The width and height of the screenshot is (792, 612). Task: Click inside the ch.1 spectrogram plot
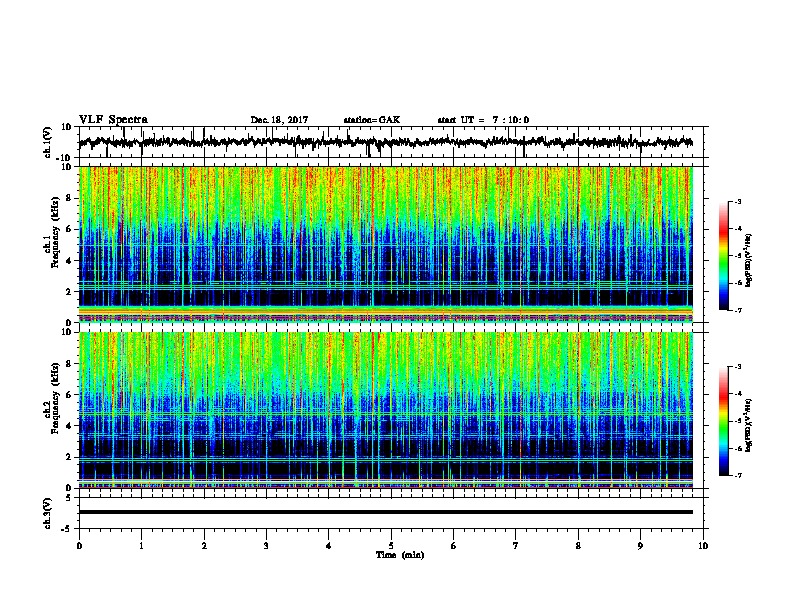click(x=386, y=244)
